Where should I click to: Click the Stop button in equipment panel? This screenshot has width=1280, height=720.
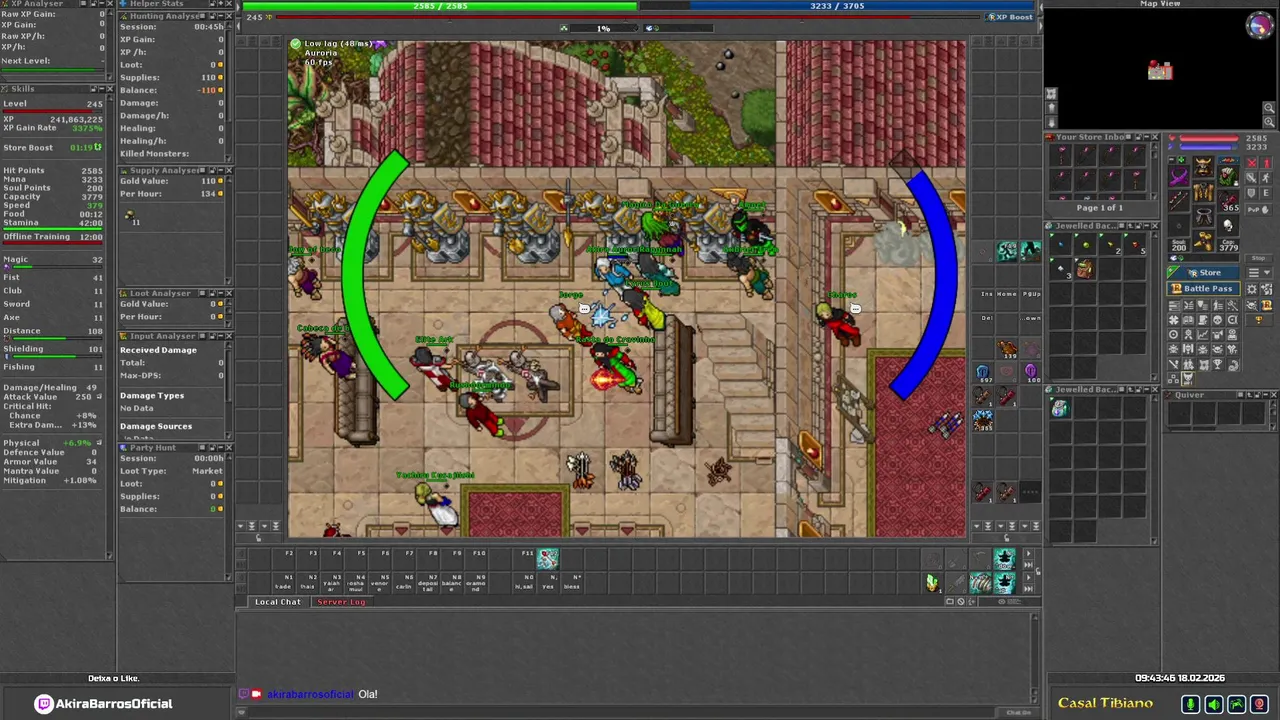[1258, 258]
